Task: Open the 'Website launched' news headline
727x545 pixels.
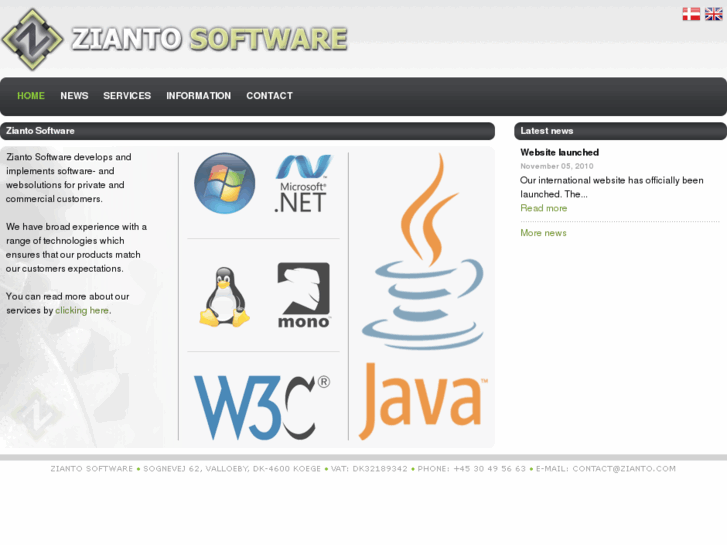Action: pos(559,152)
